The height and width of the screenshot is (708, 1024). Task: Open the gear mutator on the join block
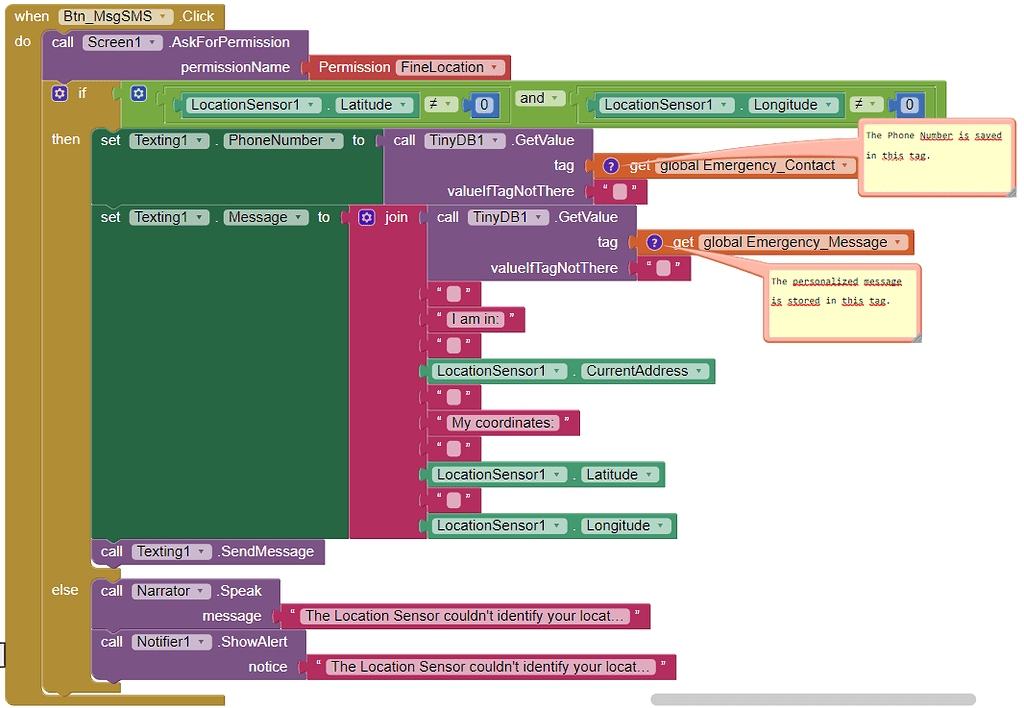point(366,217)
